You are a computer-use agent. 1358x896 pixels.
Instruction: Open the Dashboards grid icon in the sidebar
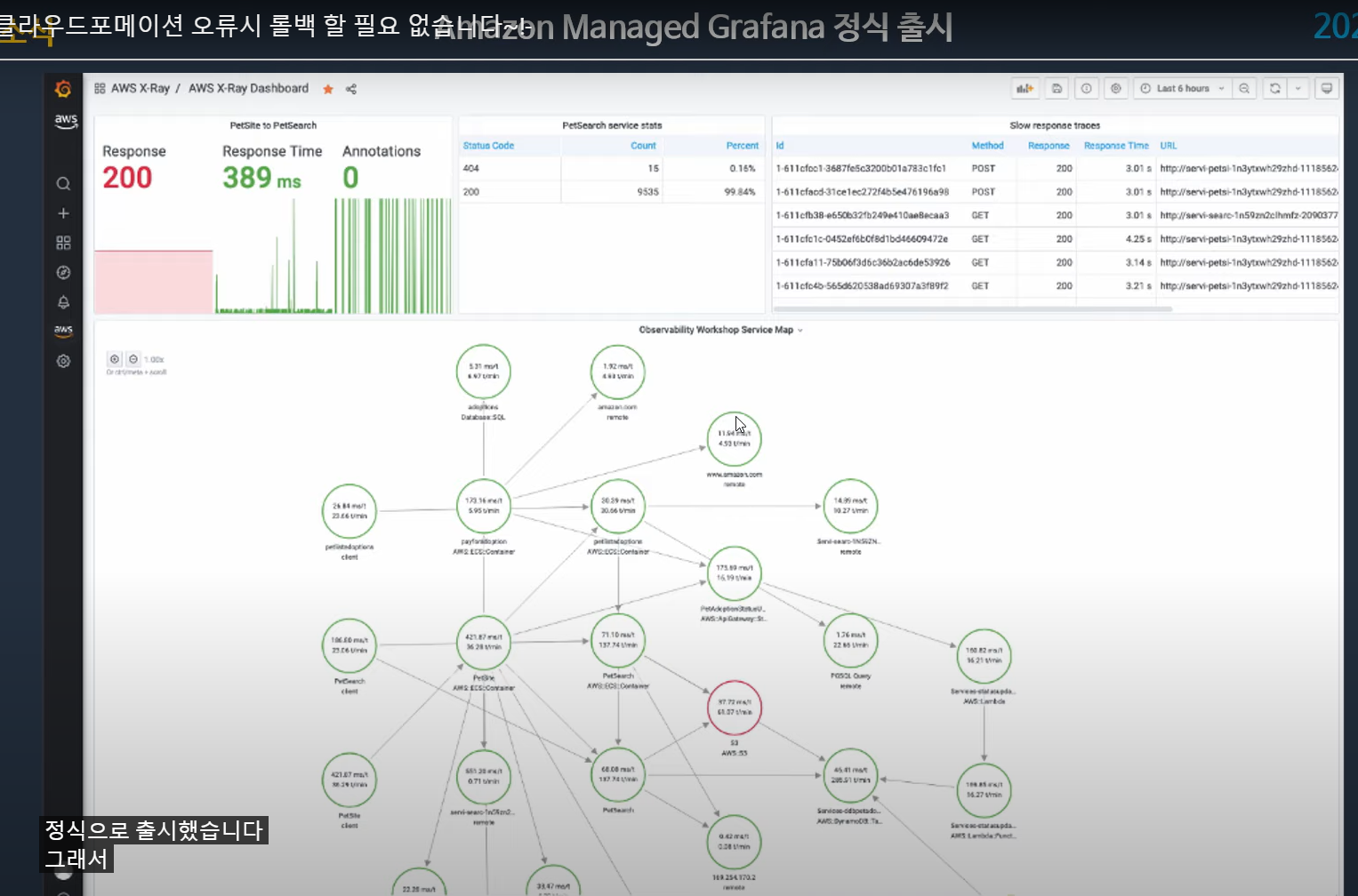63,243
